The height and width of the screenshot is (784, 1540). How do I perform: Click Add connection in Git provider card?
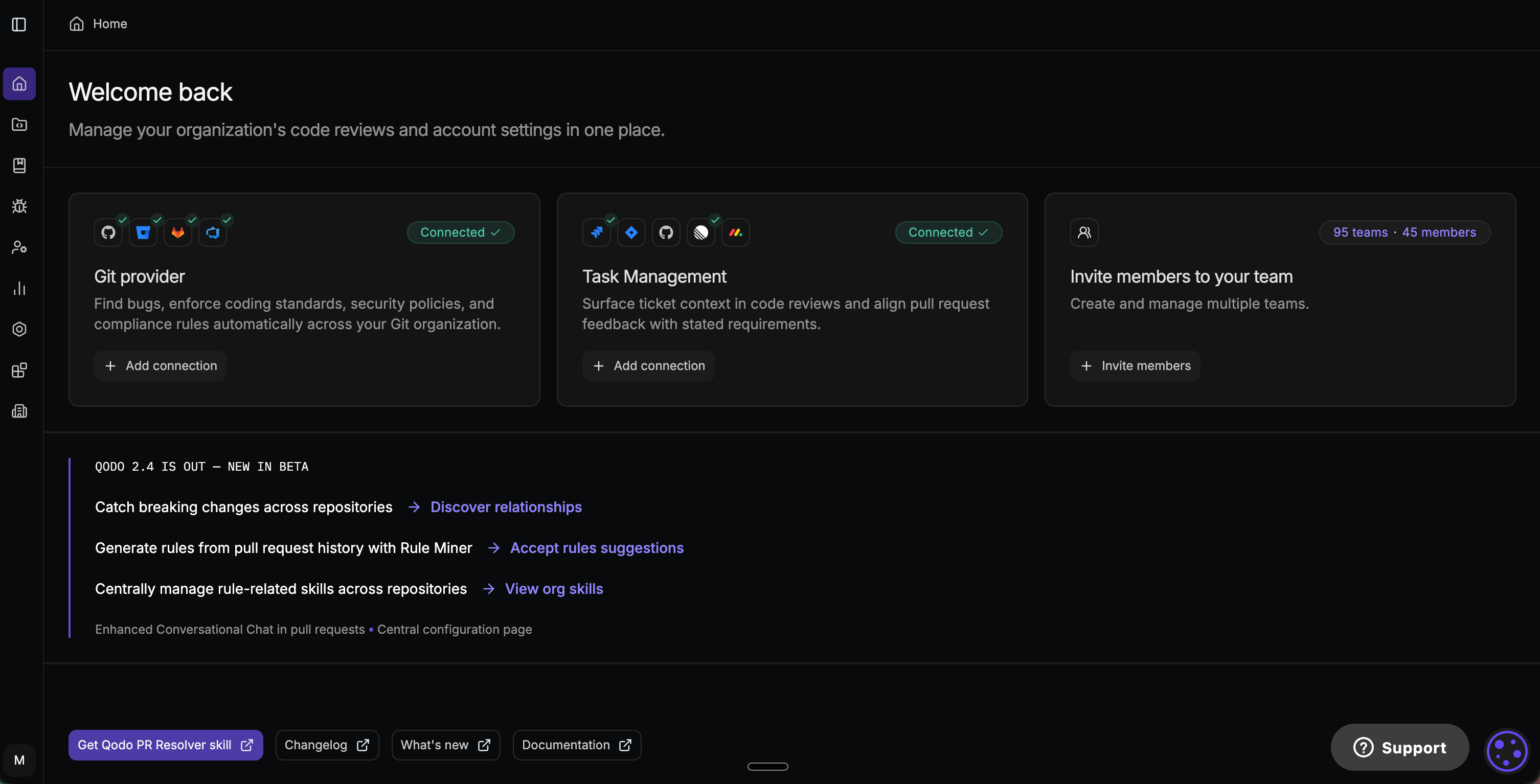click(160, 366)
